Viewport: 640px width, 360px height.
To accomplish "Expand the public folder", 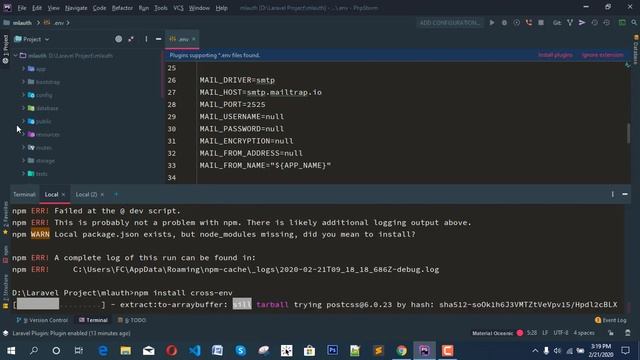I will (x=23, y=121).
